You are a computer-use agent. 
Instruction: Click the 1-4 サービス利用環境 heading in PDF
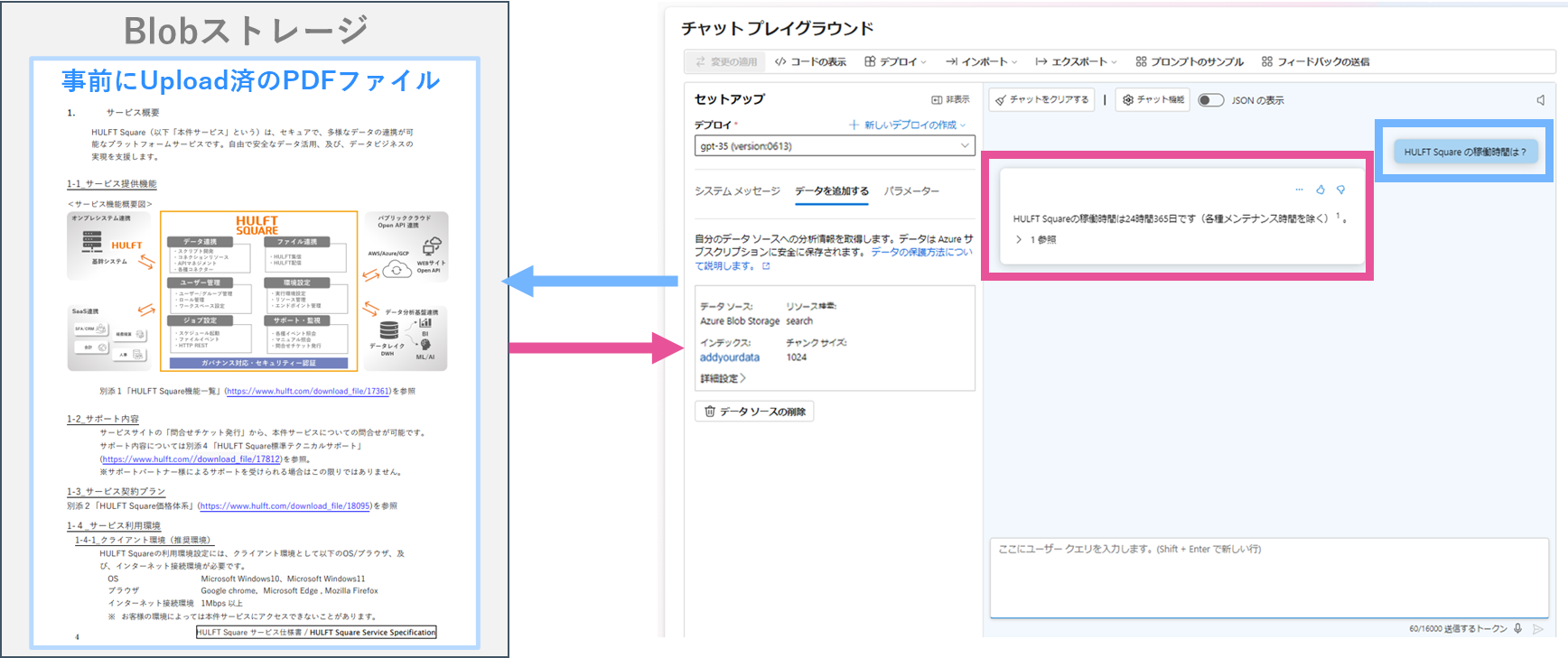[114, 525]
